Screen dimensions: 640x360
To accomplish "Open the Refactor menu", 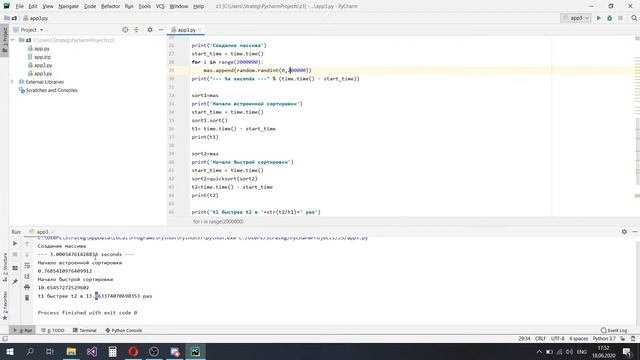I will coord(110,6).
